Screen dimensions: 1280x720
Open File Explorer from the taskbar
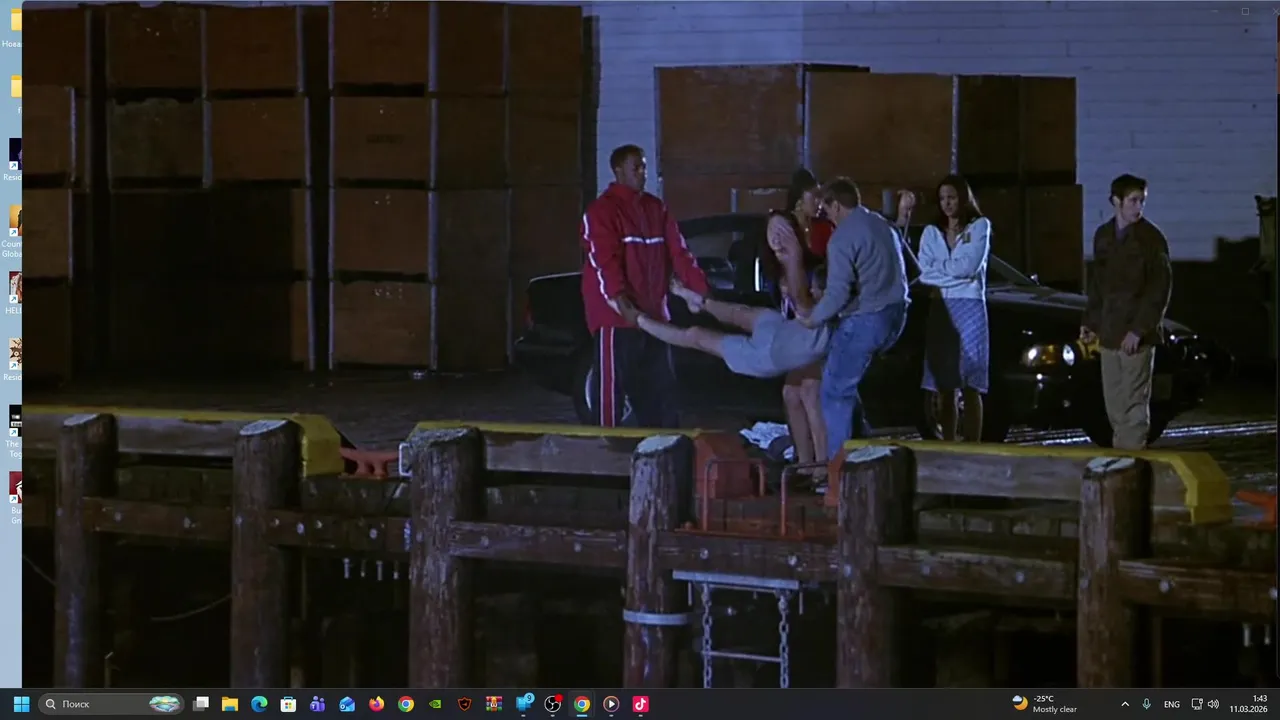(230, 704)
